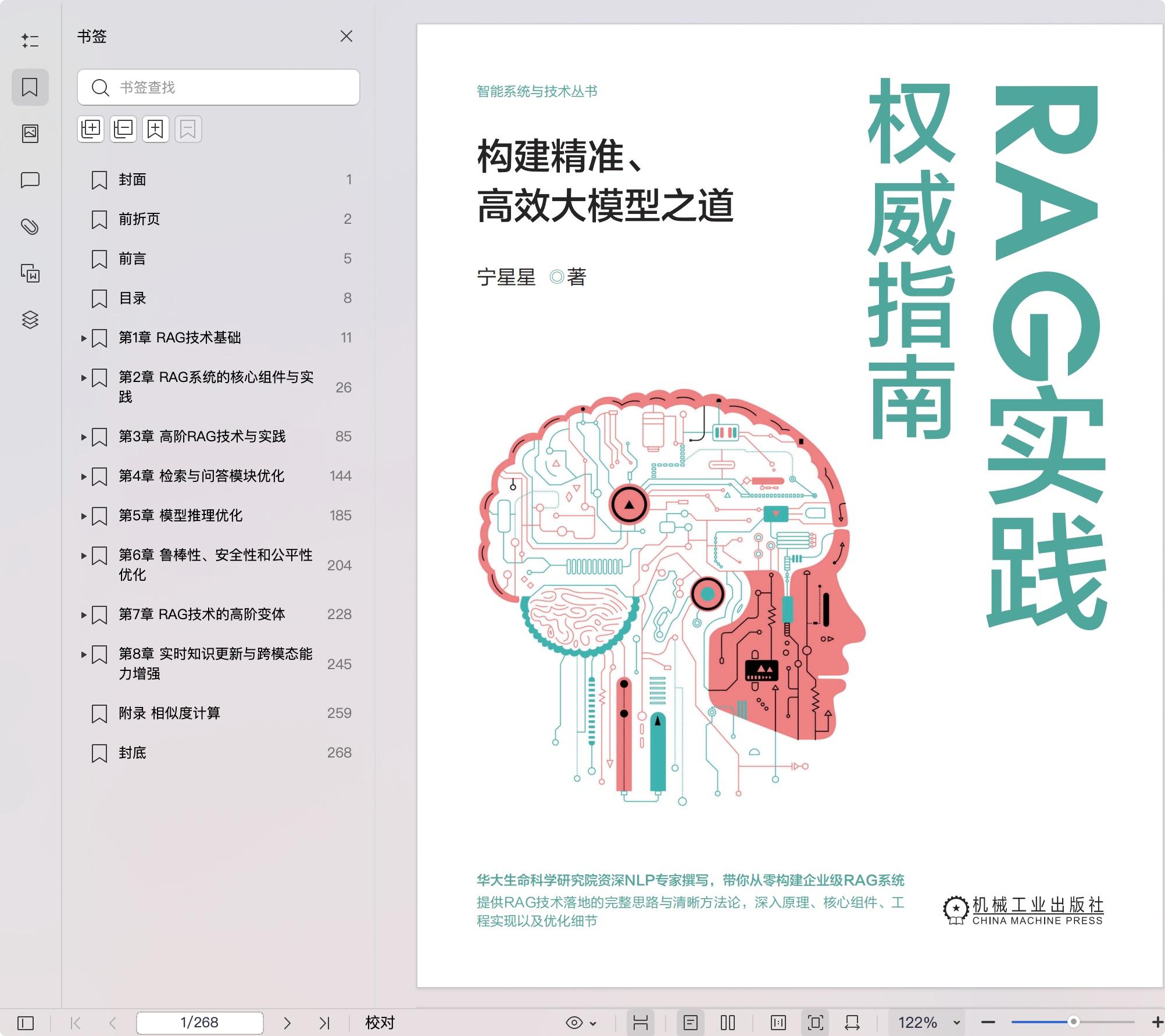Image resolution: width=1165 pixels, height=1036 pixels.
Task: Click the expand-all bookmarks icon
Action: point(91,129)
